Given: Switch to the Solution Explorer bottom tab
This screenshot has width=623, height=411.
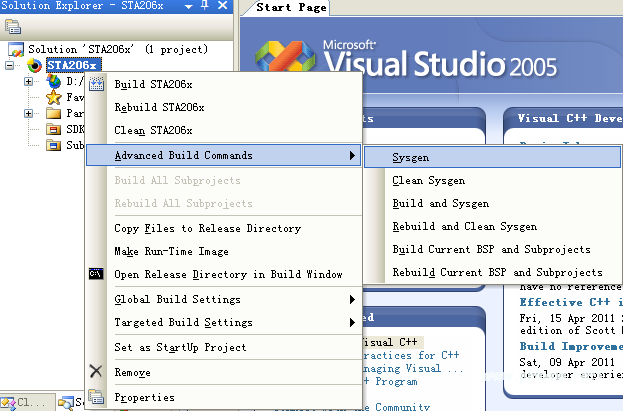Looking at the screenshot, I should 71,403.
